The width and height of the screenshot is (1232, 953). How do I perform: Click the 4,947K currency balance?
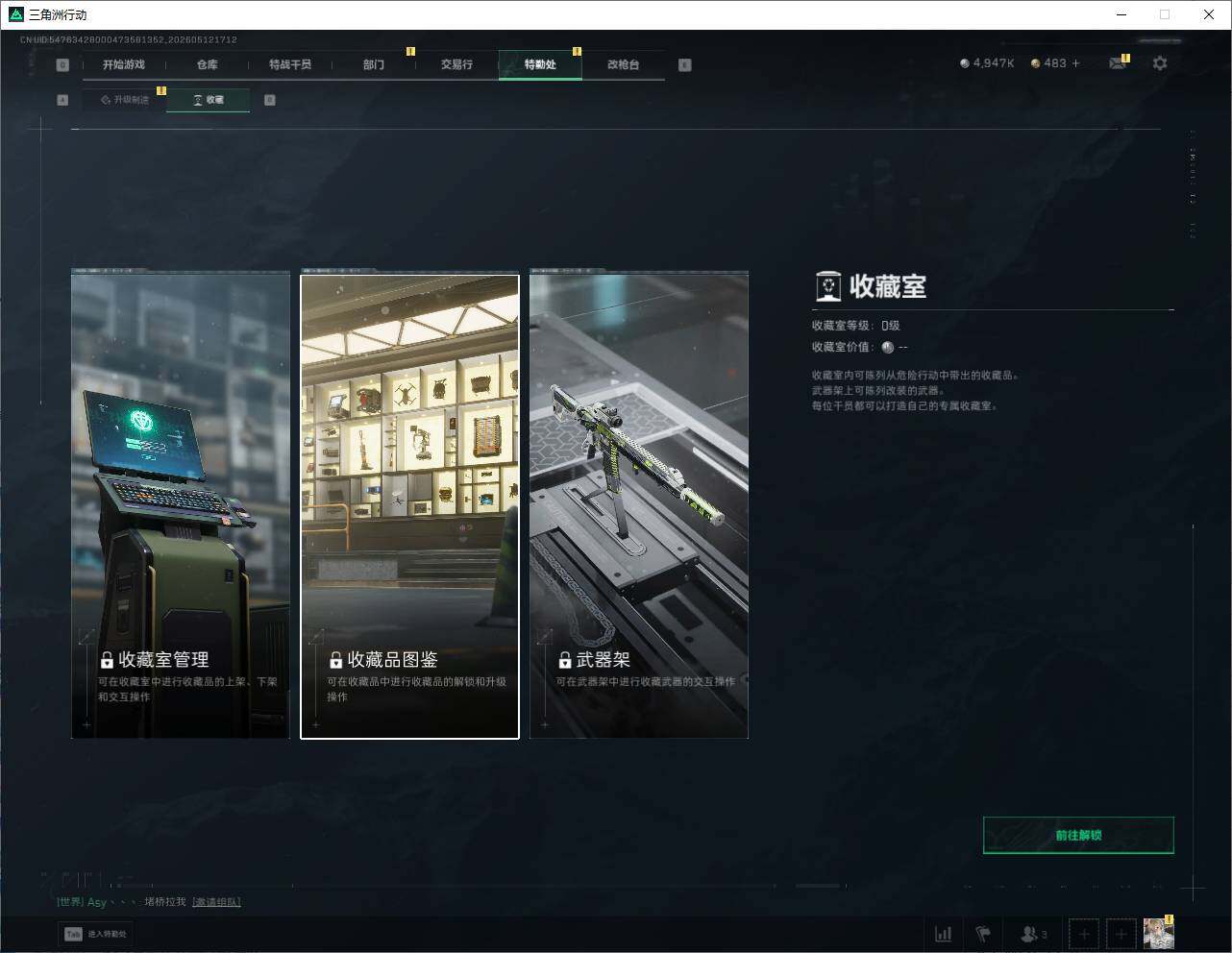(987, 63)
